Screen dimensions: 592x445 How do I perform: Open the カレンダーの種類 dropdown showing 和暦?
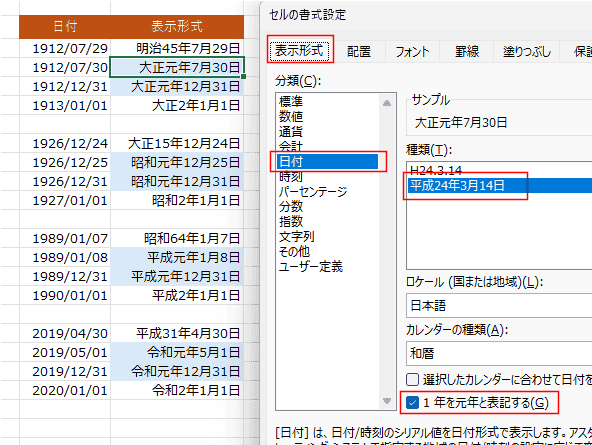(x=499, y=353)
